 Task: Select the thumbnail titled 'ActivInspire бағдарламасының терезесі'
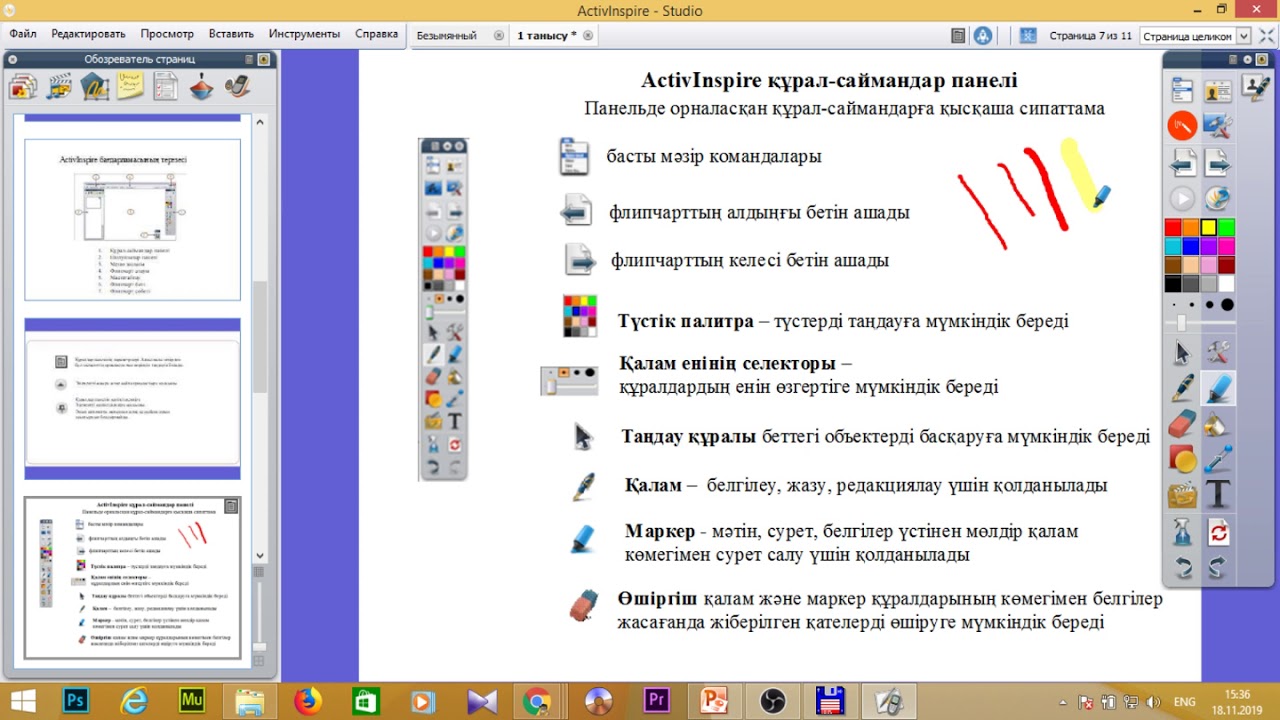coord(132,219)
